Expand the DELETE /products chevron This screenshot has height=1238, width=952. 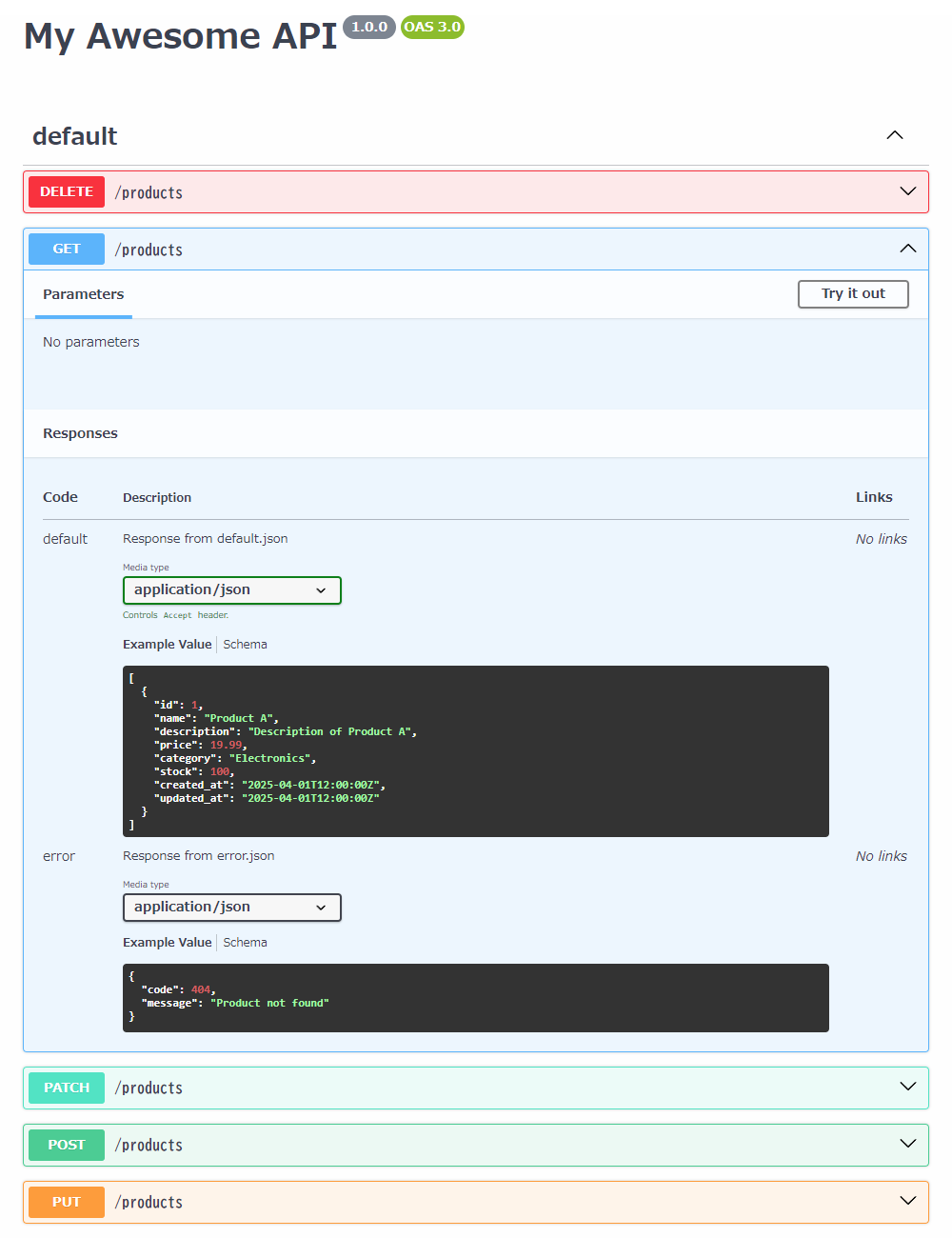[x=907, y=191]
